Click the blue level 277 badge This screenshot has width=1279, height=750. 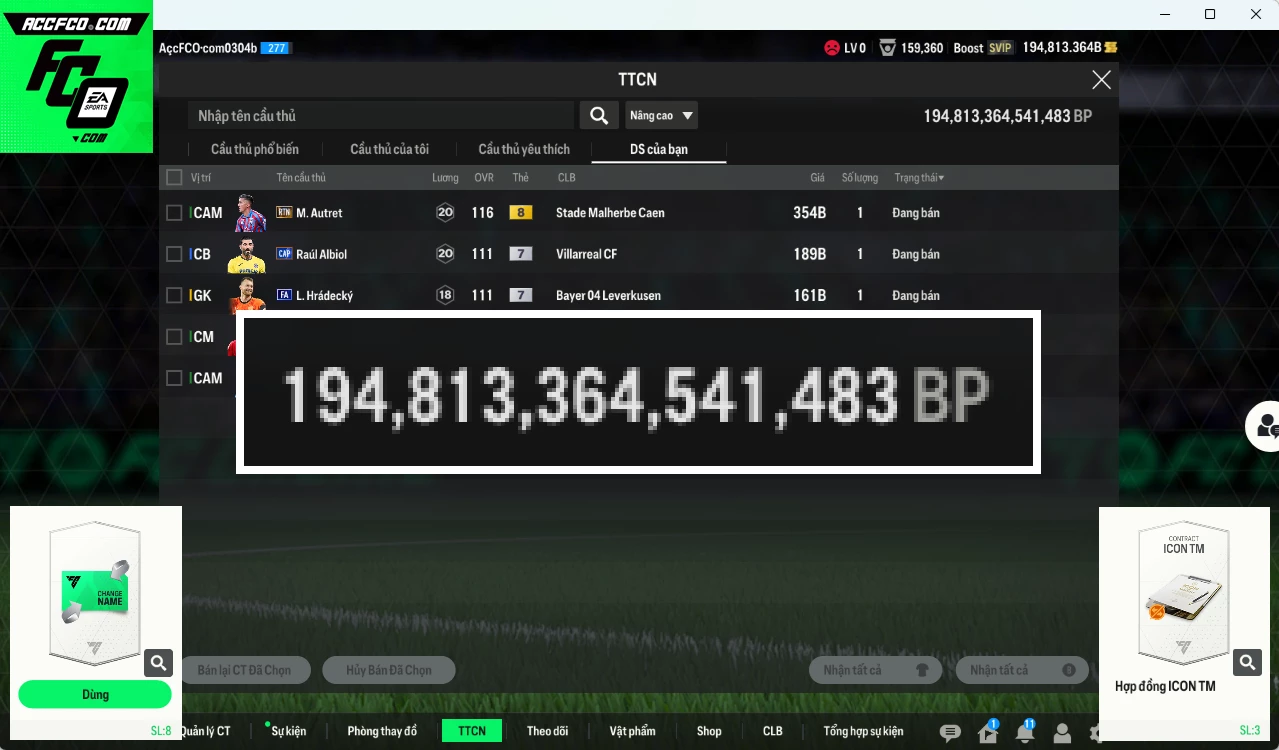(275, 48)
